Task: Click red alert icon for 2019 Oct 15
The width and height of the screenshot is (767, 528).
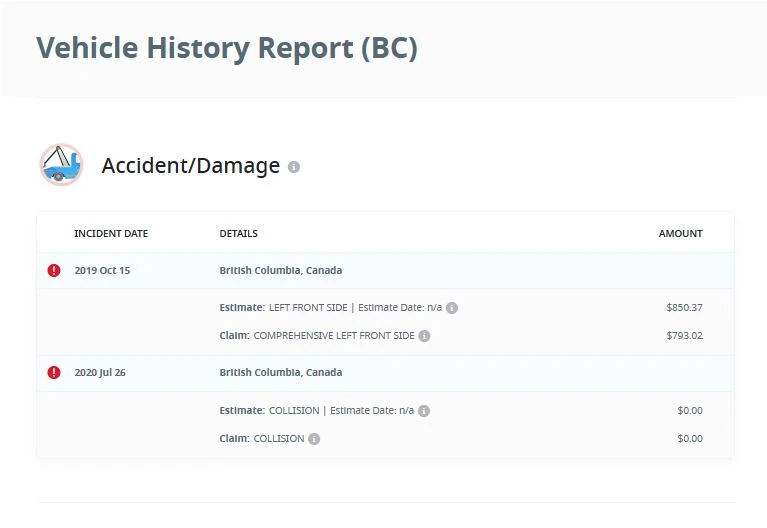Action: point(54,270)
